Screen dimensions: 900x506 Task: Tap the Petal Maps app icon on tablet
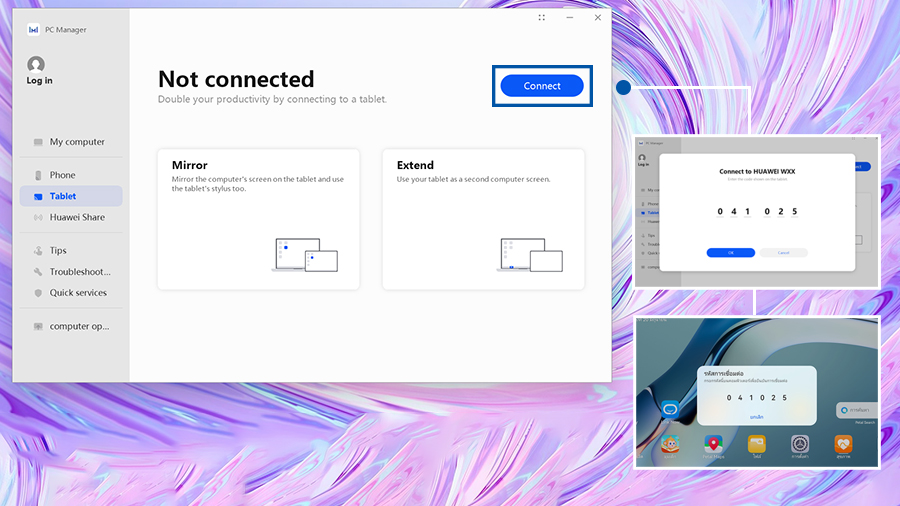point(713,443)
